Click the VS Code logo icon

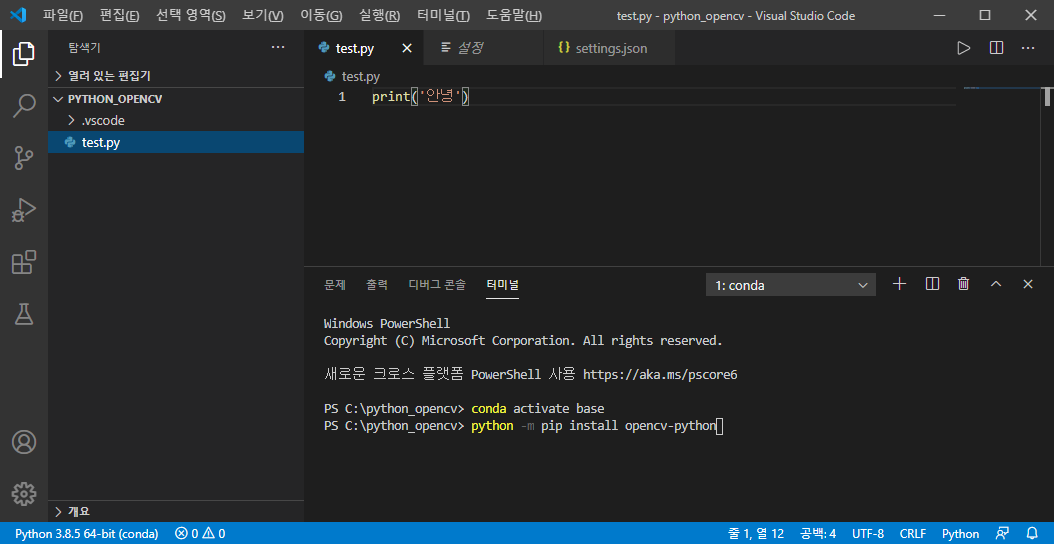pos(18,15)
